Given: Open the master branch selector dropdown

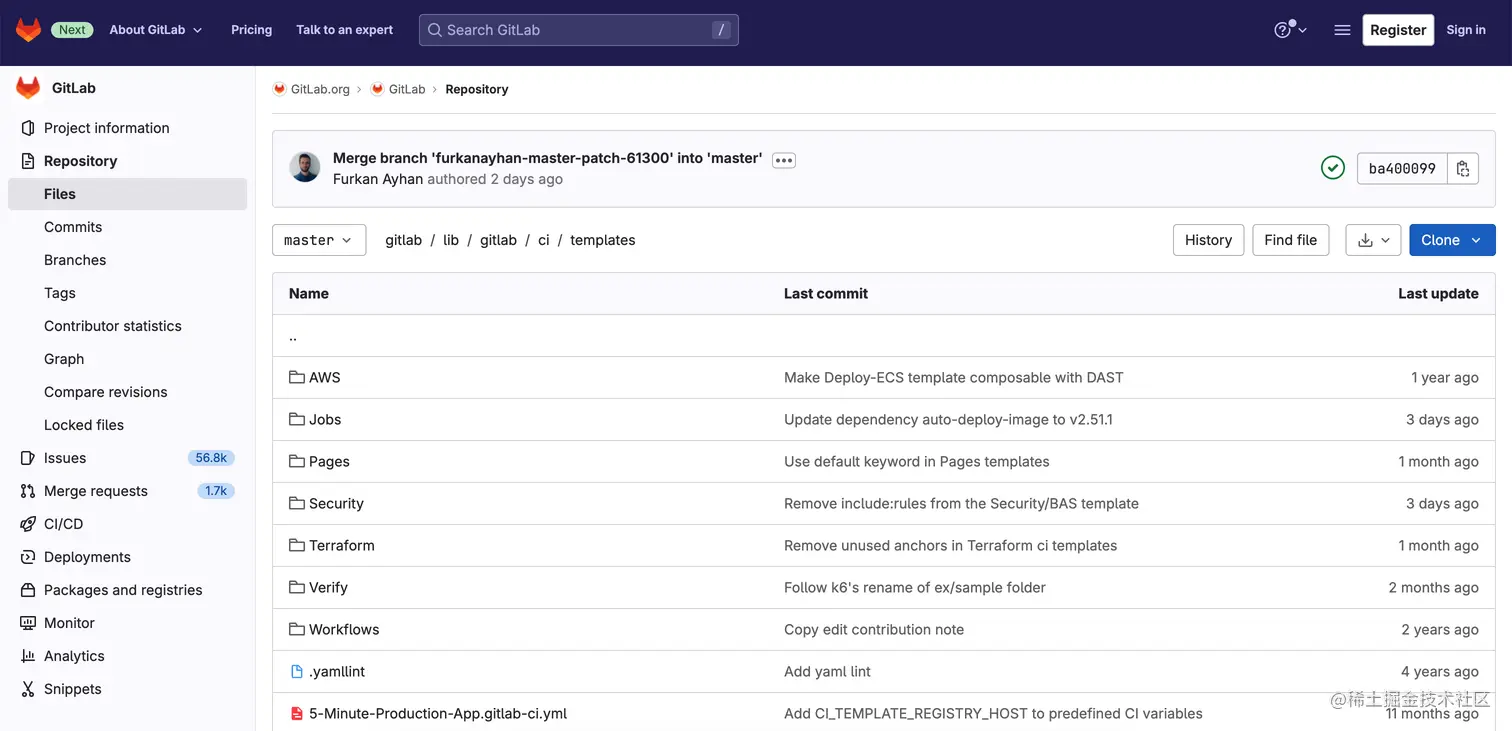Looking at the screenshot, I should [319, 240].
